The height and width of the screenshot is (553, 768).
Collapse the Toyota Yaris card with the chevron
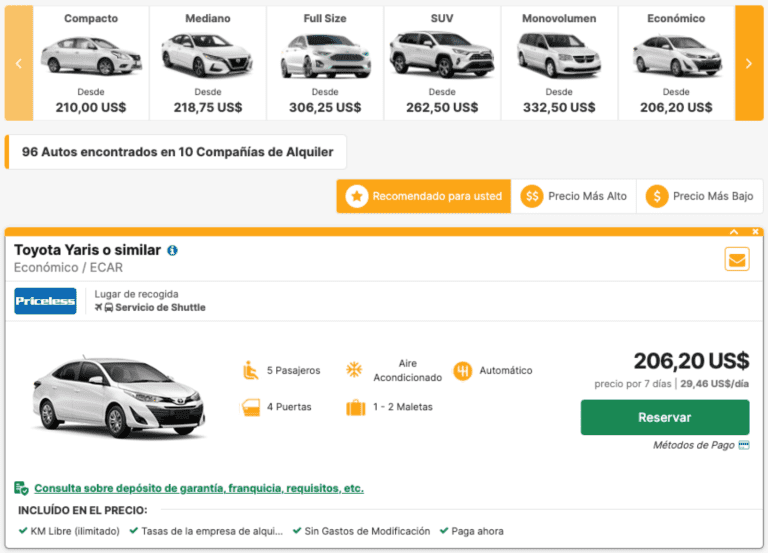tap(734, 232)
